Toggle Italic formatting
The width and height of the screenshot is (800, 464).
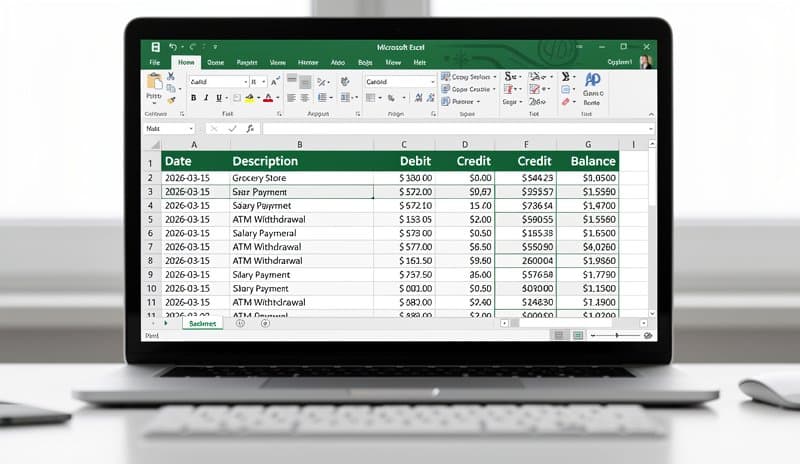[x=206, y=98]
